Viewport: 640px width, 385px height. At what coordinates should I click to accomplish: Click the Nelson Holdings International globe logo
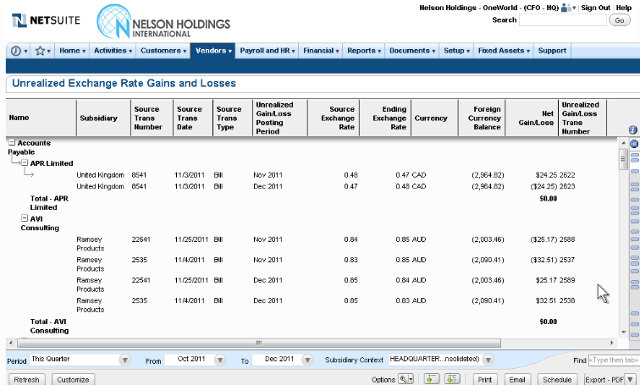click(x=114, y=21)
